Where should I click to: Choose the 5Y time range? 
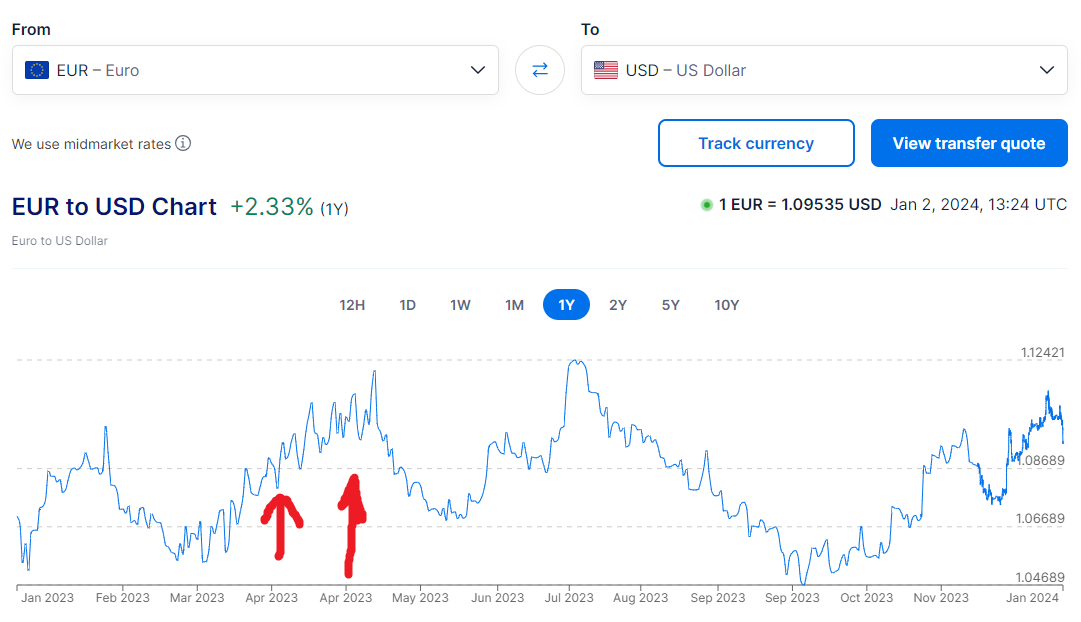670,305
